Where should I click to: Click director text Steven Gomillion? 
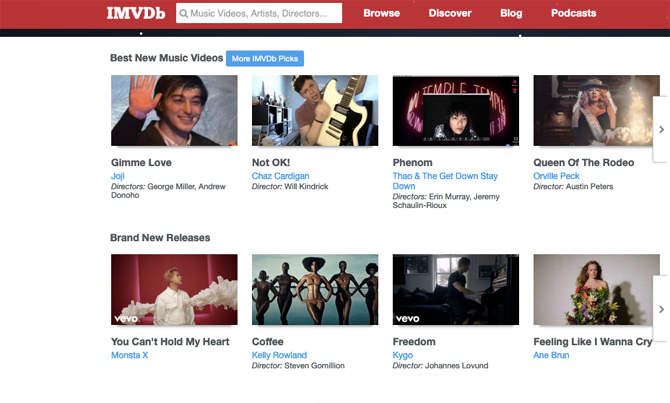[x=314, y=366]
